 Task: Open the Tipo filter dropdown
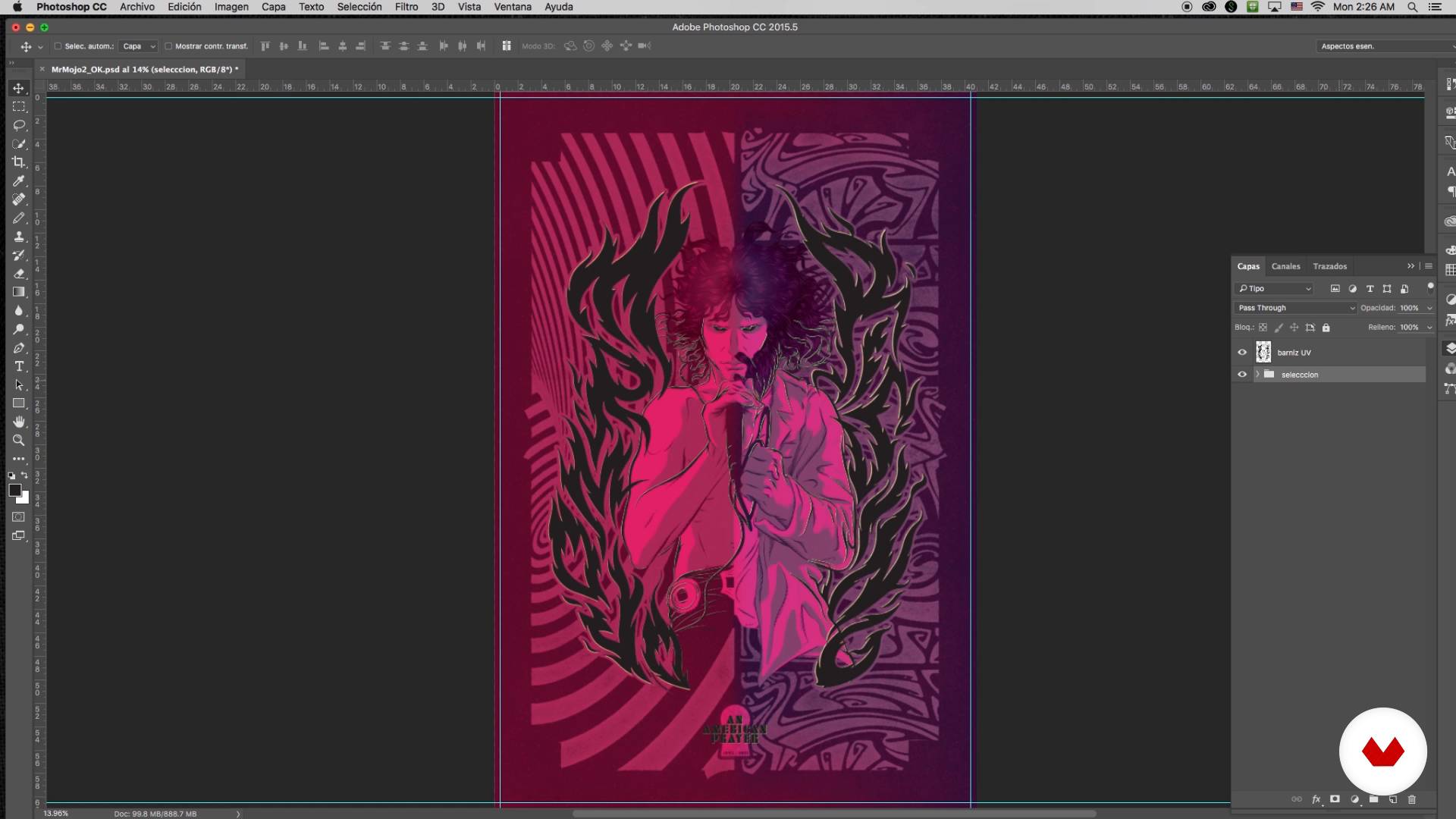point(1274,288)
